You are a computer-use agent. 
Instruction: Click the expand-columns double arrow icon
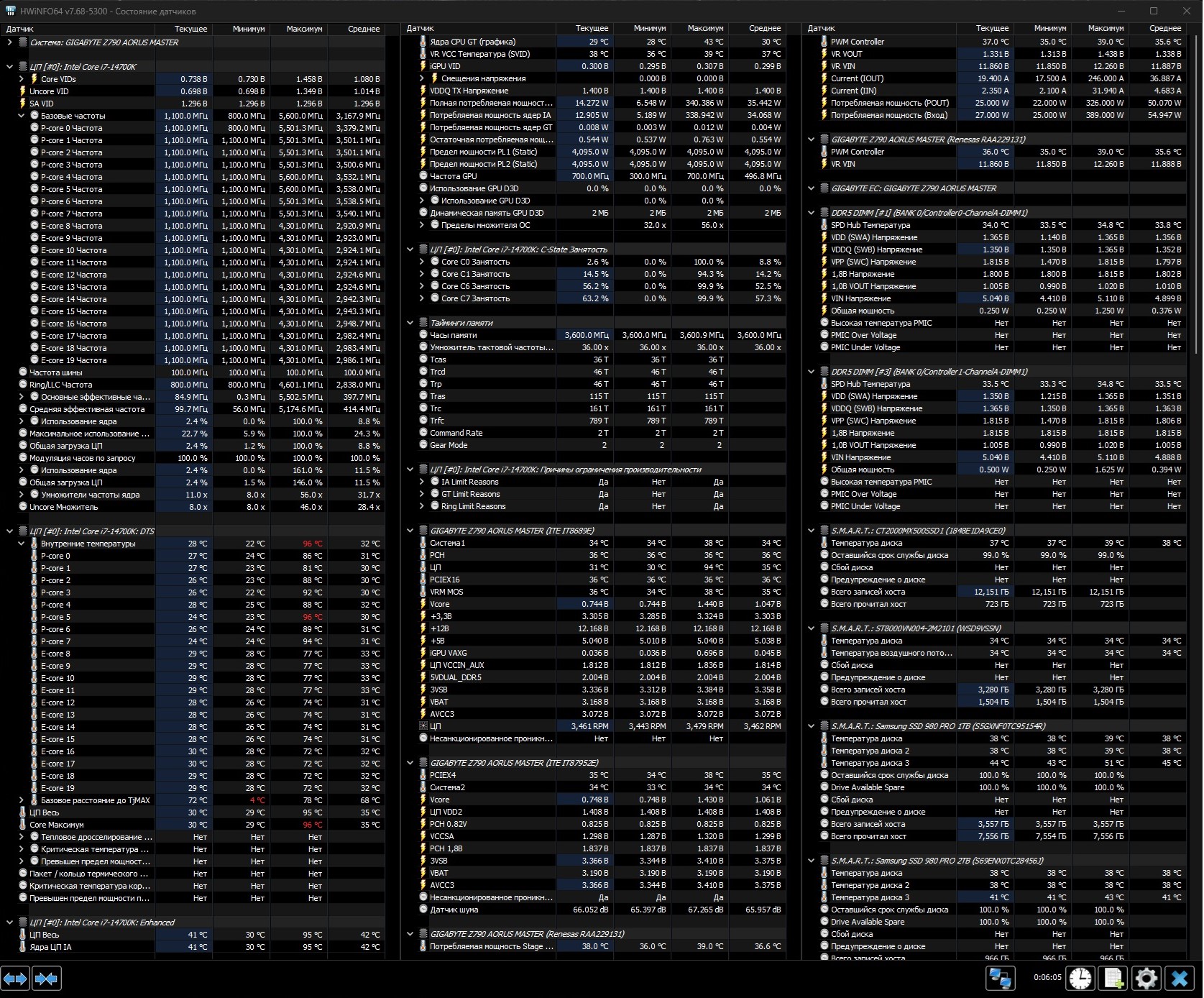coord(15,979)
